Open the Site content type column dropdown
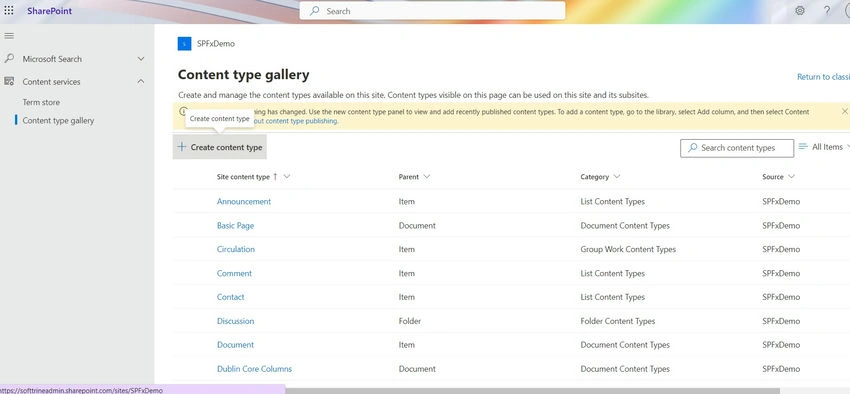The height and width of the screenshot is (394, 850). coord(287,177)
